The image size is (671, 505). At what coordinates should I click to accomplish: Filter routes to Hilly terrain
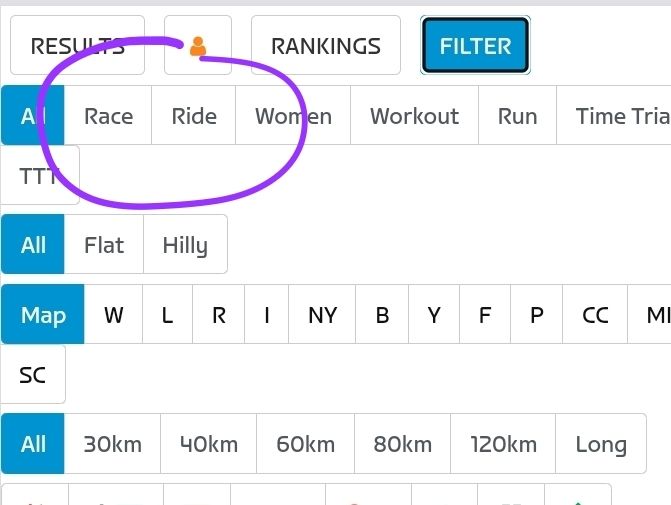pos(185,245)
